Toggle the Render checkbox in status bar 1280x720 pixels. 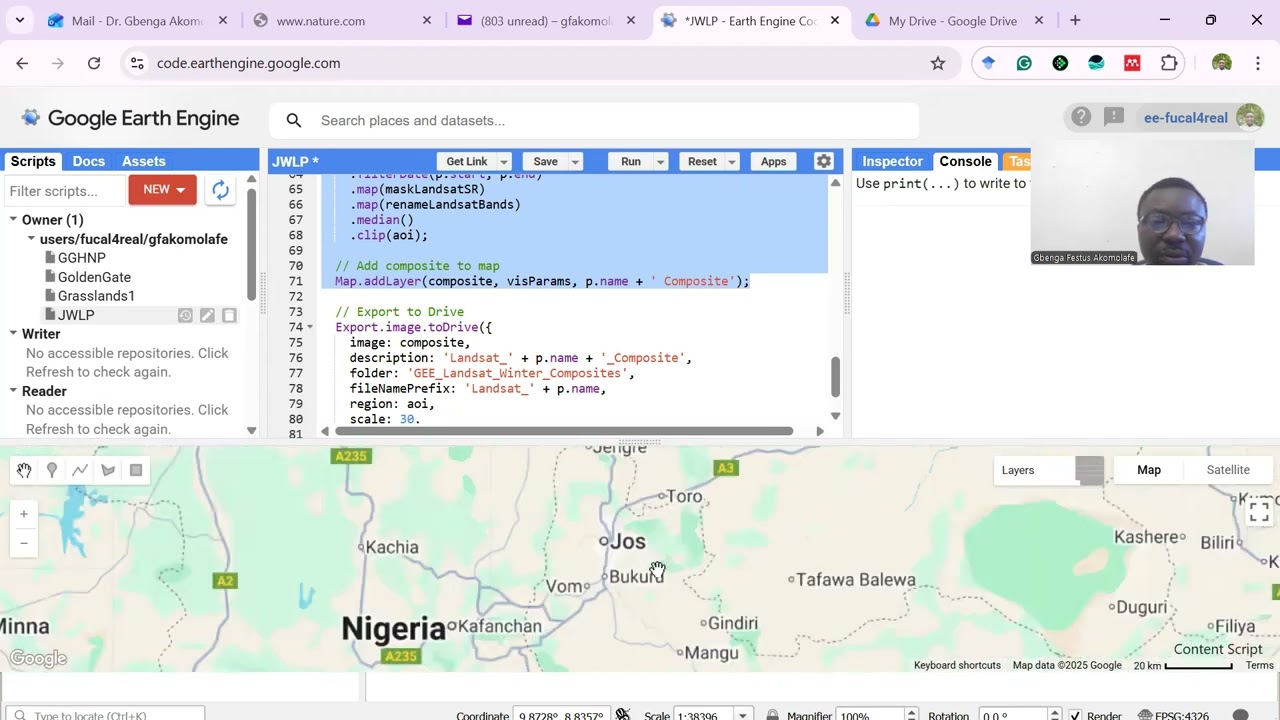1075,716
